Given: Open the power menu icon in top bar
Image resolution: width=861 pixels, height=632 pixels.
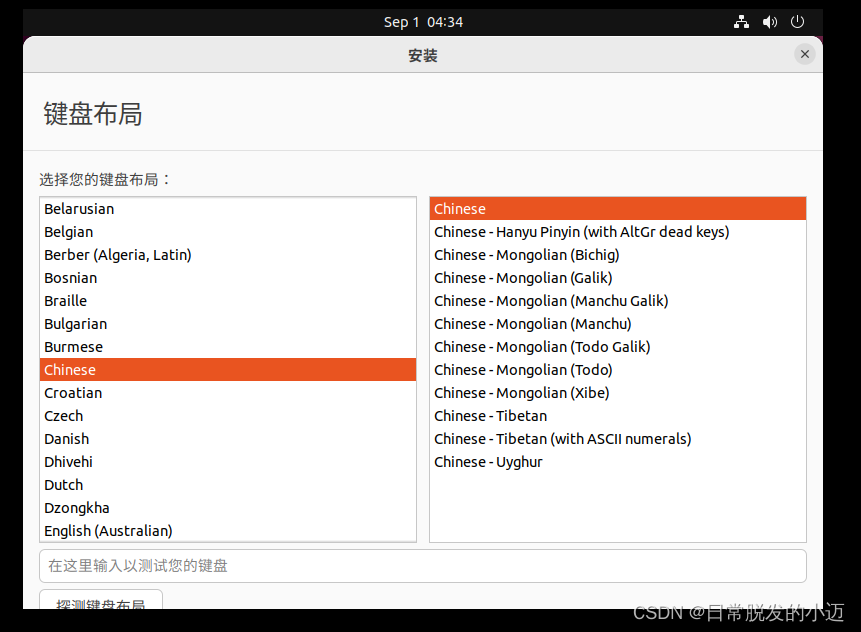Looking at the screenshot, I should pos(797,22).
